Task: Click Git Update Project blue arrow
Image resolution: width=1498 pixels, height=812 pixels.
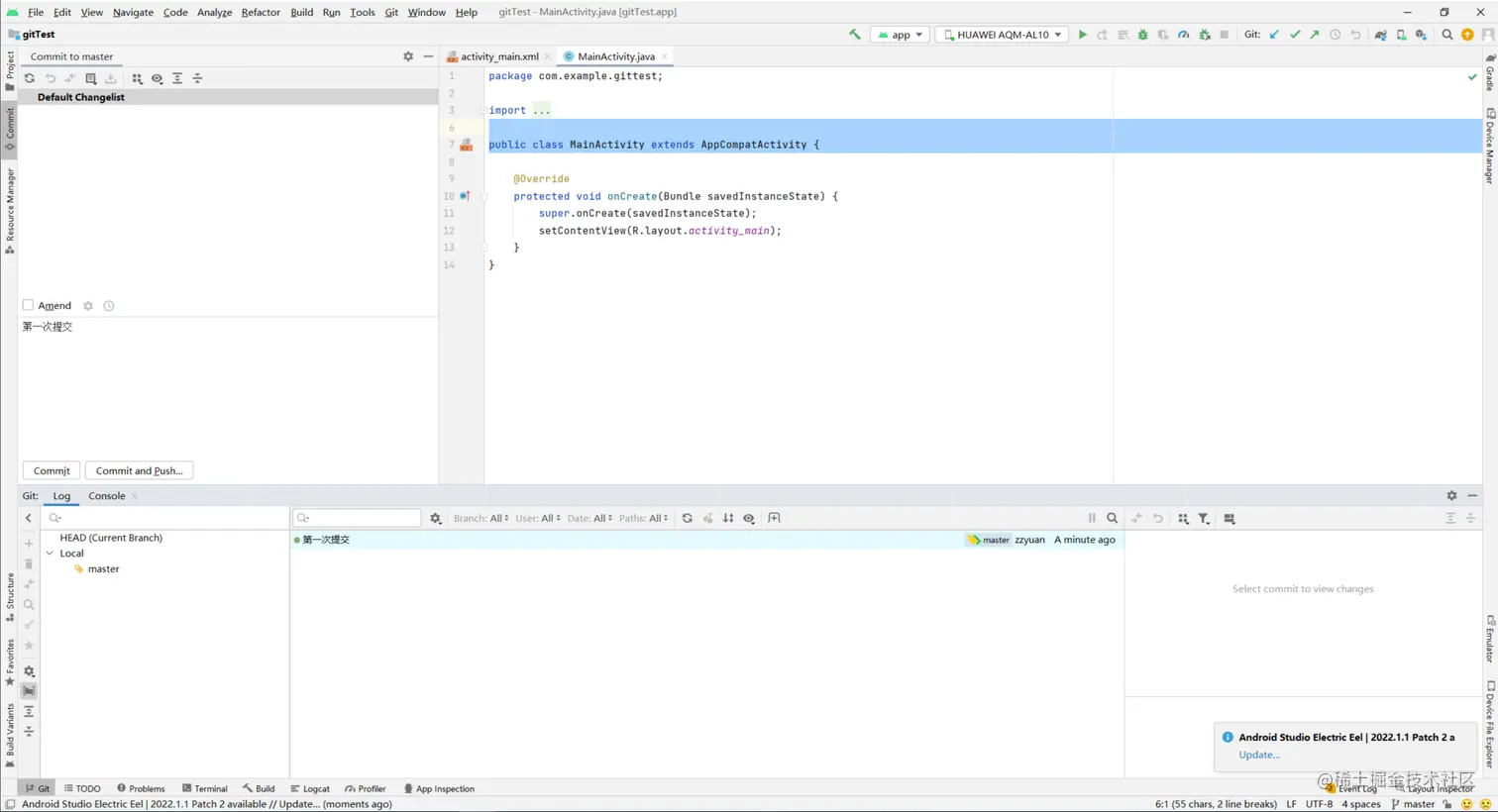Action: (1274, 35)
